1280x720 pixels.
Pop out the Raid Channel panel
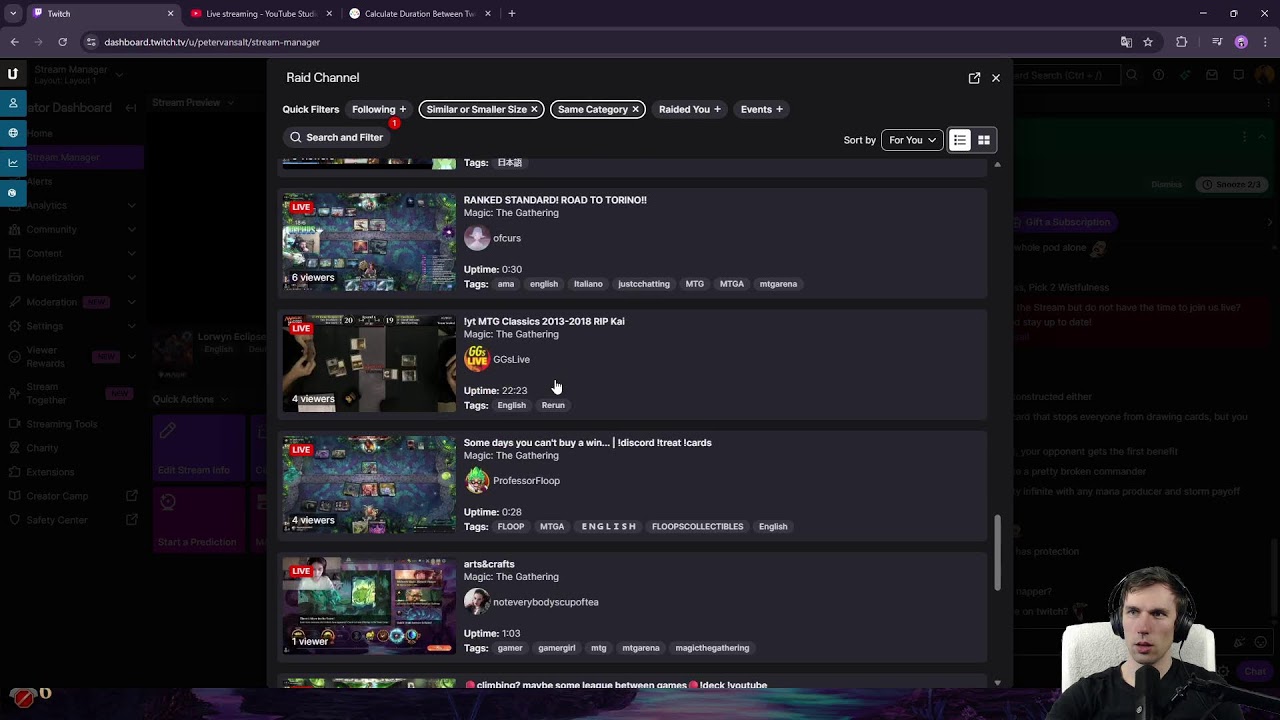974,78
